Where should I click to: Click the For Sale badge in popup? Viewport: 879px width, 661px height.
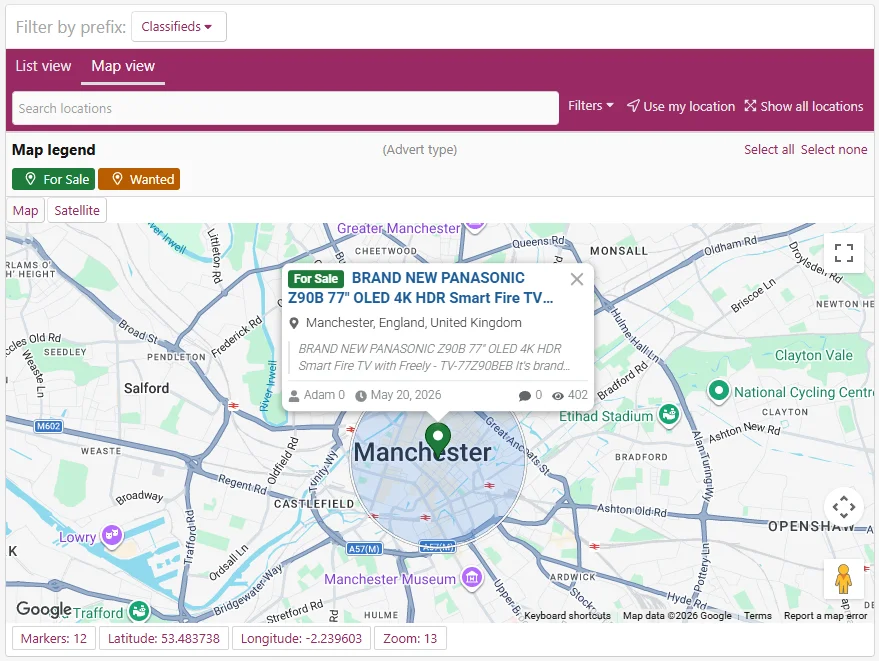pos(316,279)
